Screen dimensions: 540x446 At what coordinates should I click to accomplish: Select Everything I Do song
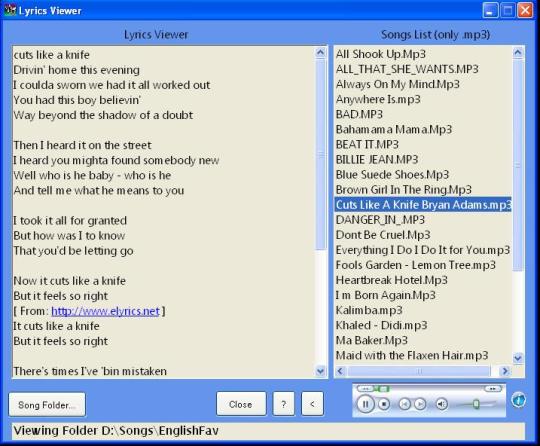[423, 250]
